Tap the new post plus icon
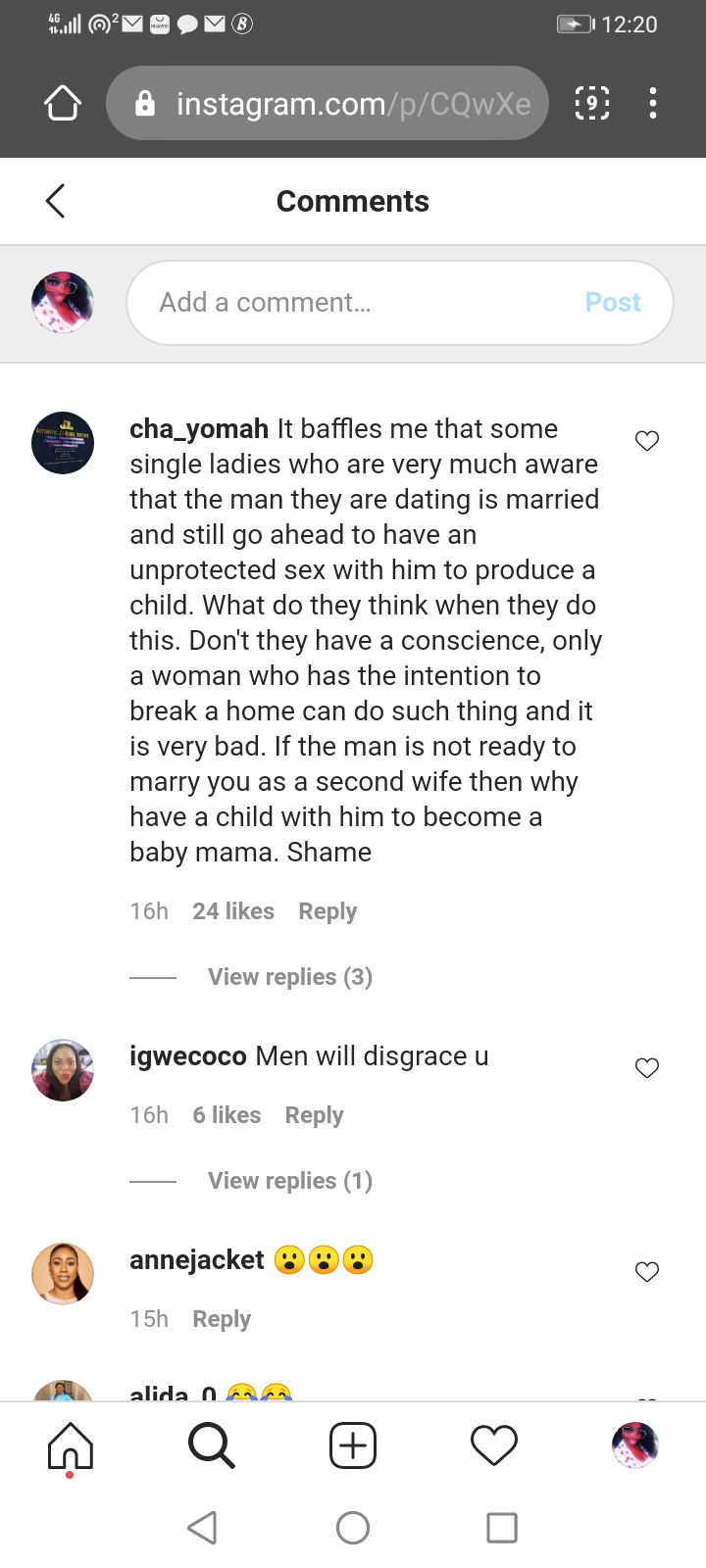 point(353,1446)
